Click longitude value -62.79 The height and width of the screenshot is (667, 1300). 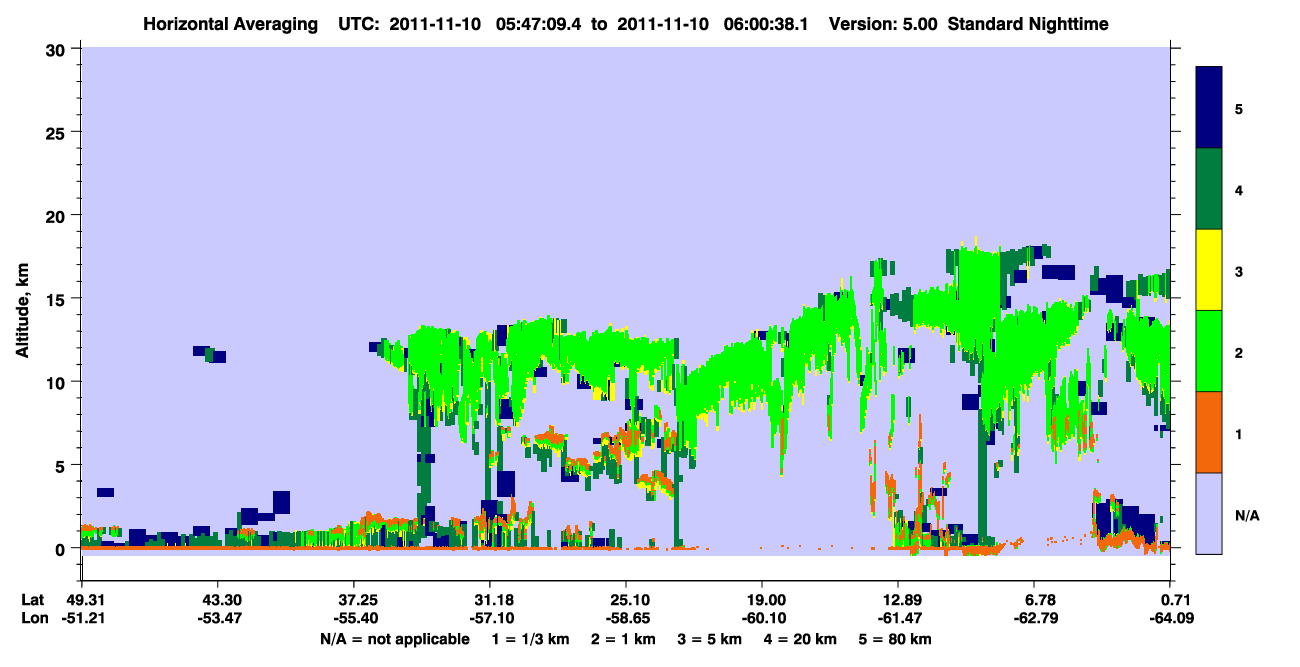point(1034,619)
